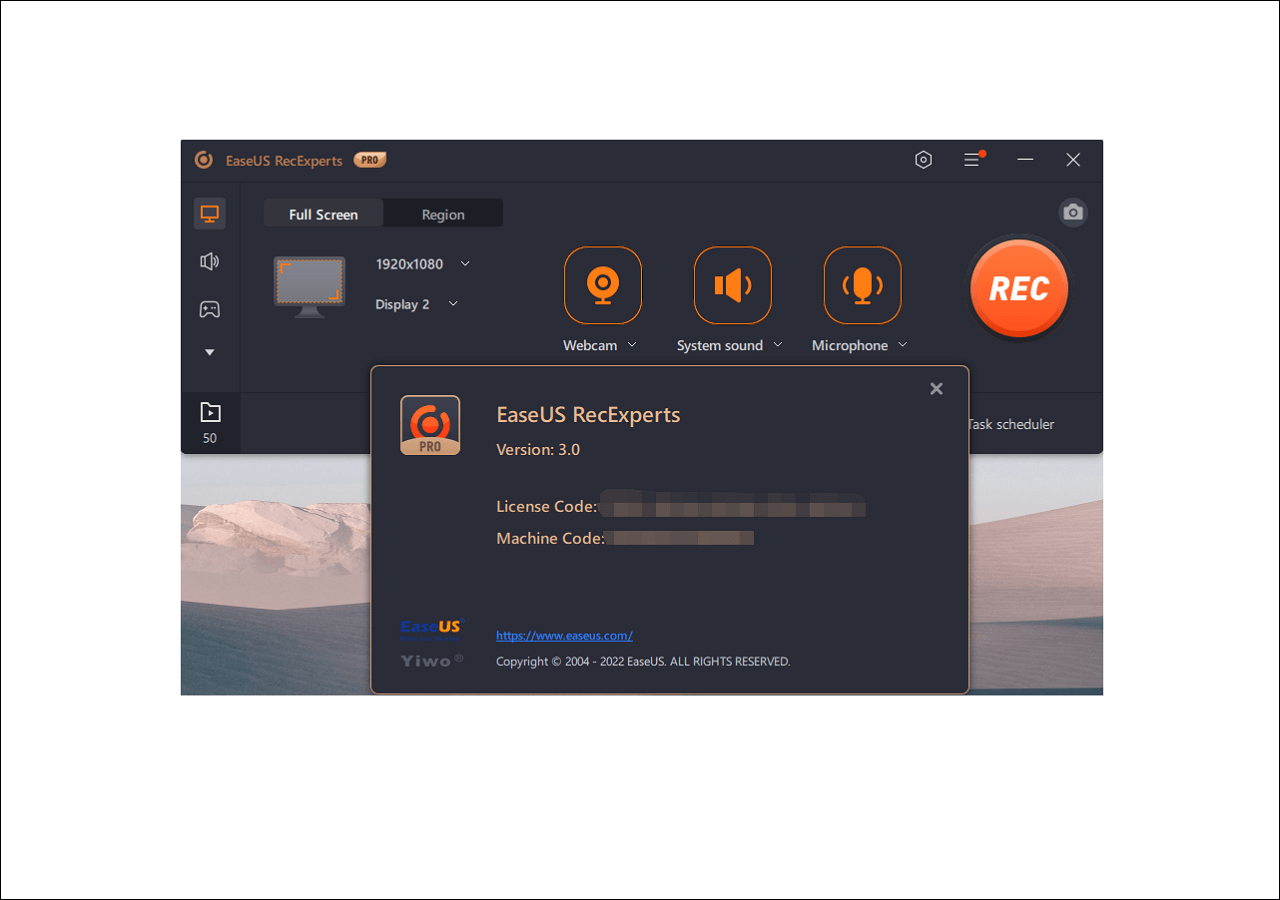Viewport: 1280px width, 900px height.
Task: Click the 'Version: 3.0' text
Action: click(538, 449)
